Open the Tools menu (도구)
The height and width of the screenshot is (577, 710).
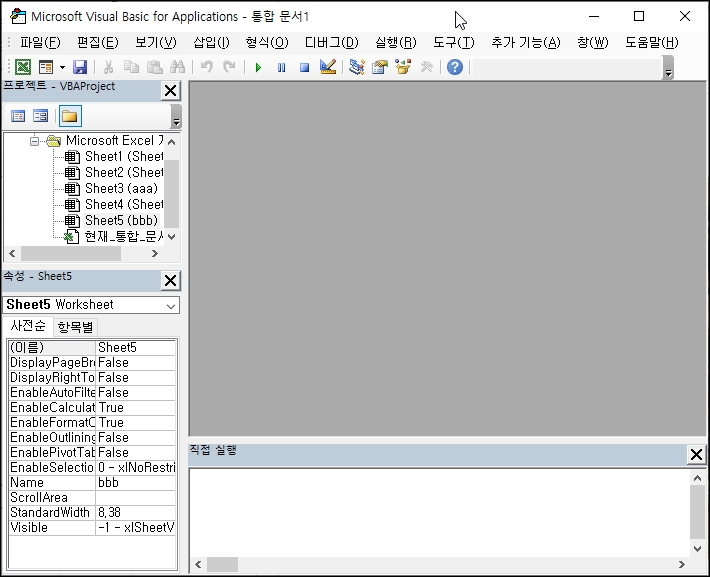(453, 43)
